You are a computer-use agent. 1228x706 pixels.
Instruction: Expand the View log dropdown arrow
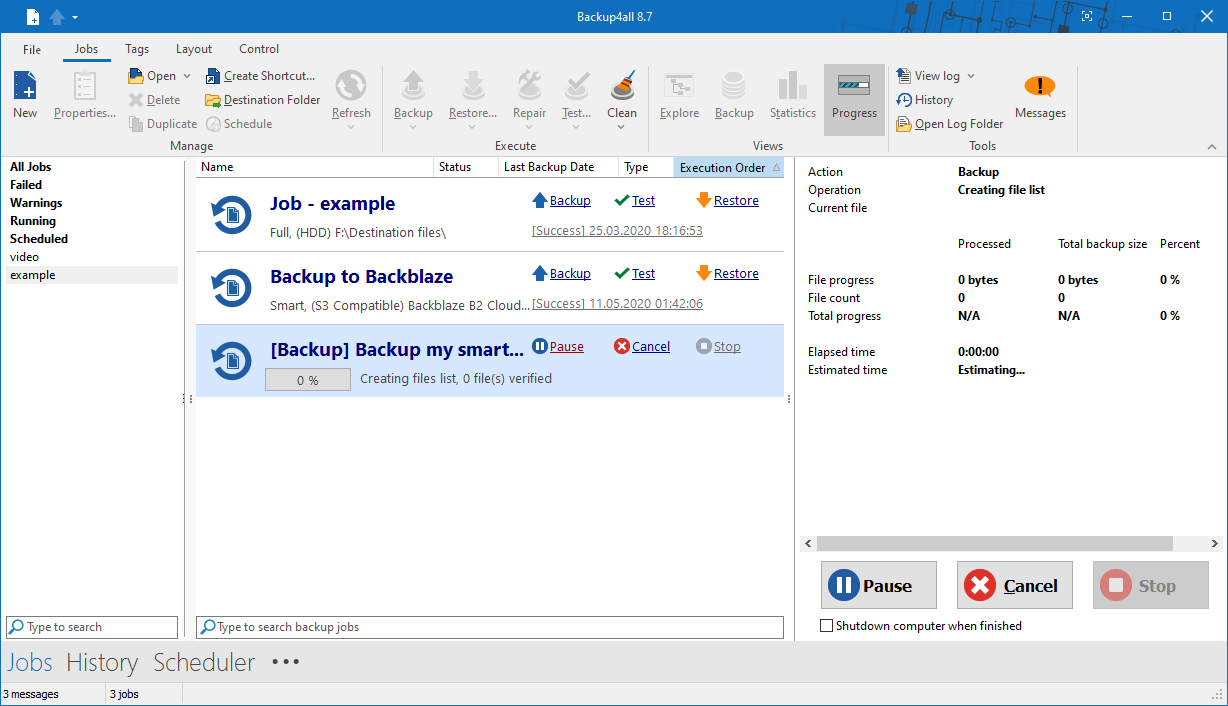[971, 76]
